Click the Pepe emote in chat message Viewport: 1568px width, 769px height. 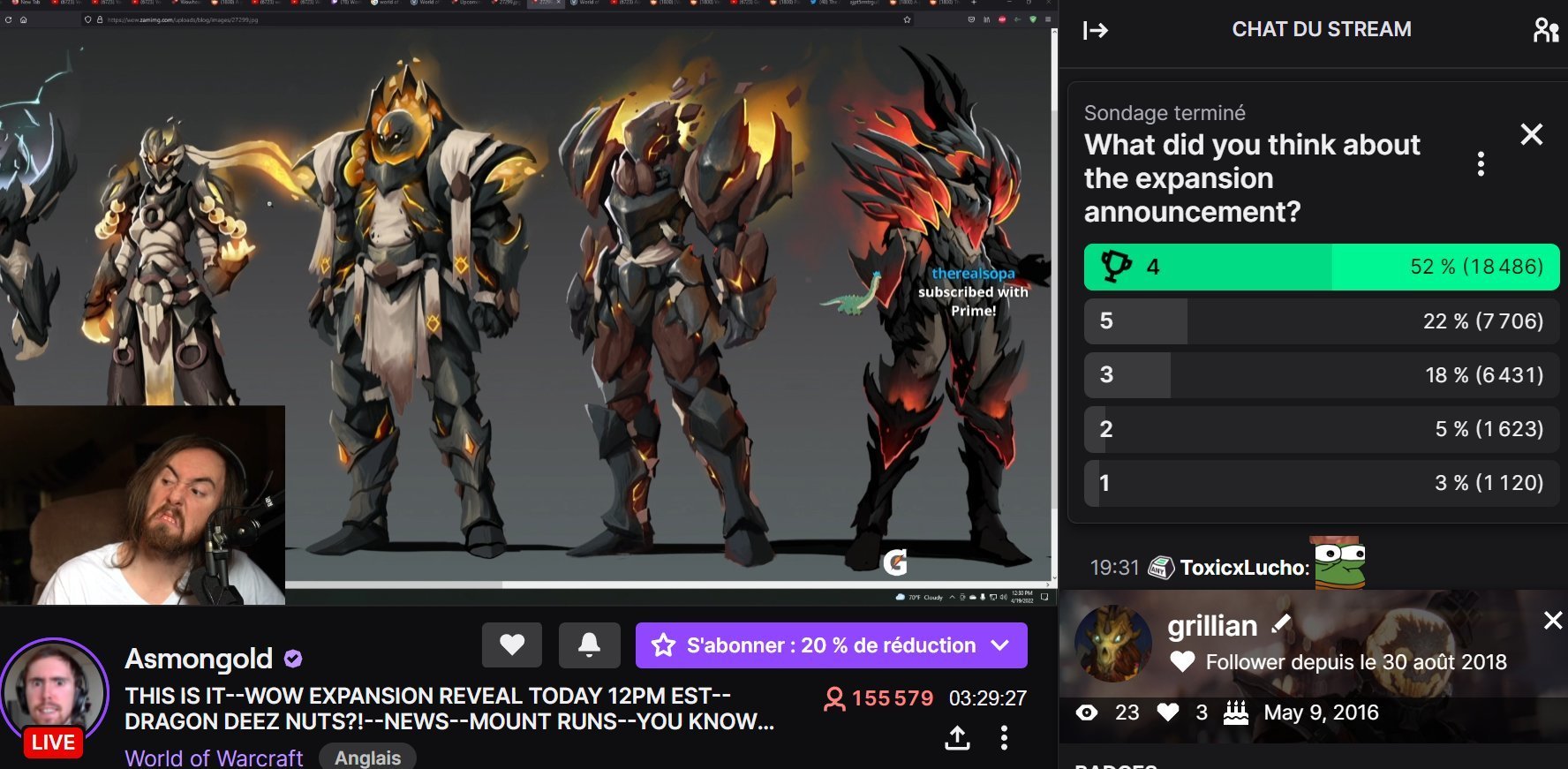click(1338, 562)
